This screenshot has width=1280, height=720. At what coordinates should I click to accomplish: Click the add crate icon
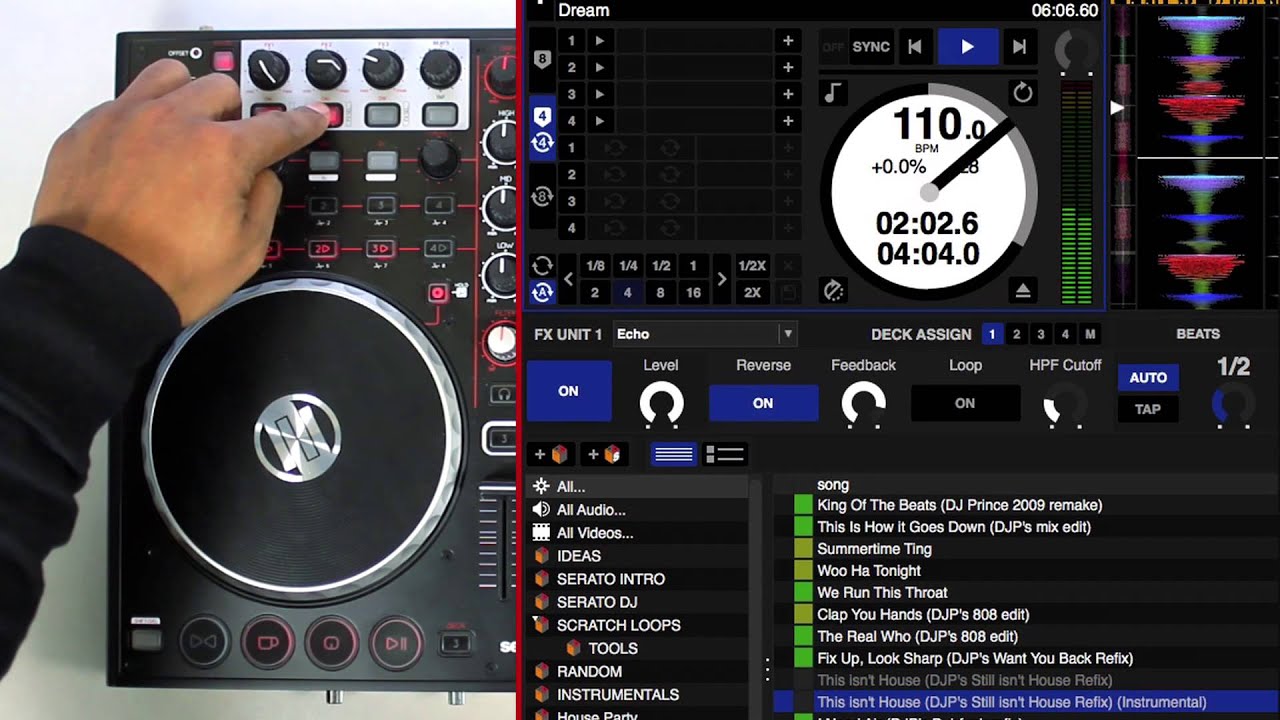[551, 455]
